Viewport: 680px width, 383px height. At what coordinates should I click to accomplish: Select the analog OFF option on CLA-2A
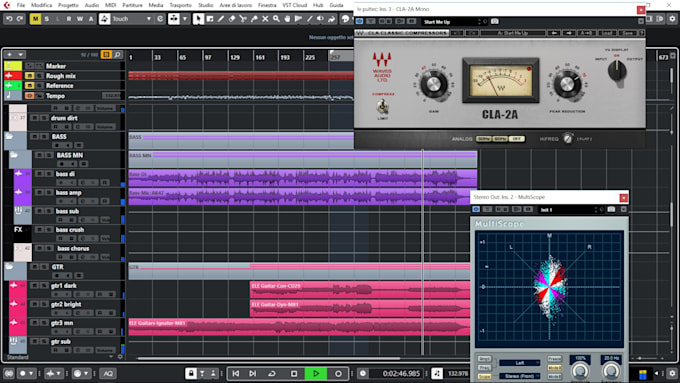pos(517,139)
